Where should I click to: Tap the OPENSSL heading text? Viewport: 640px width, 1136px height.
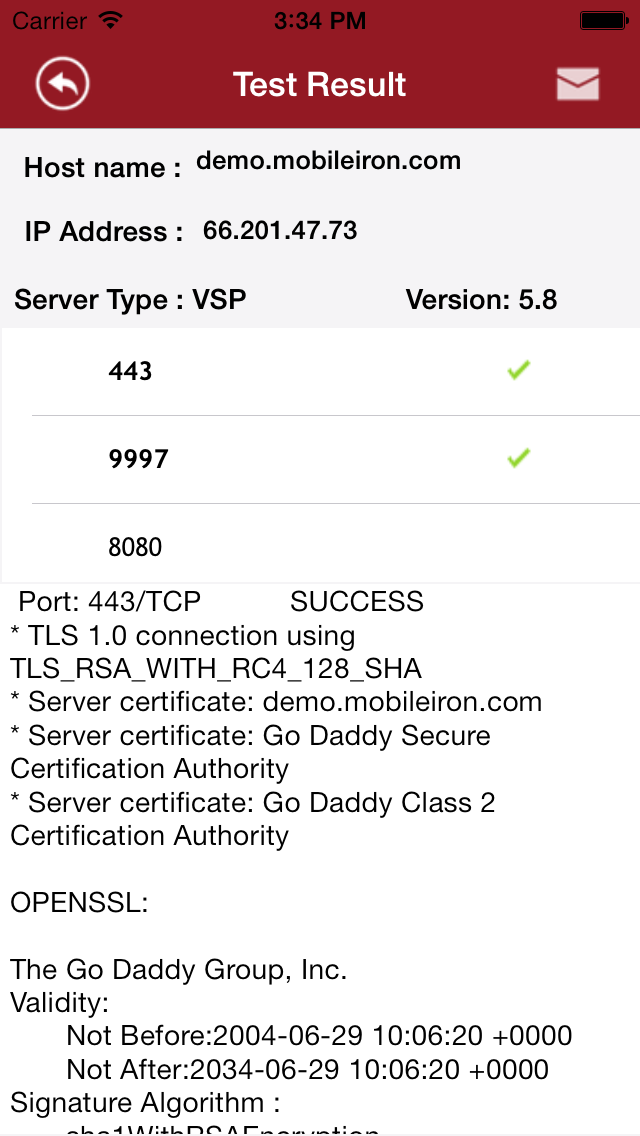click(79, 903)
